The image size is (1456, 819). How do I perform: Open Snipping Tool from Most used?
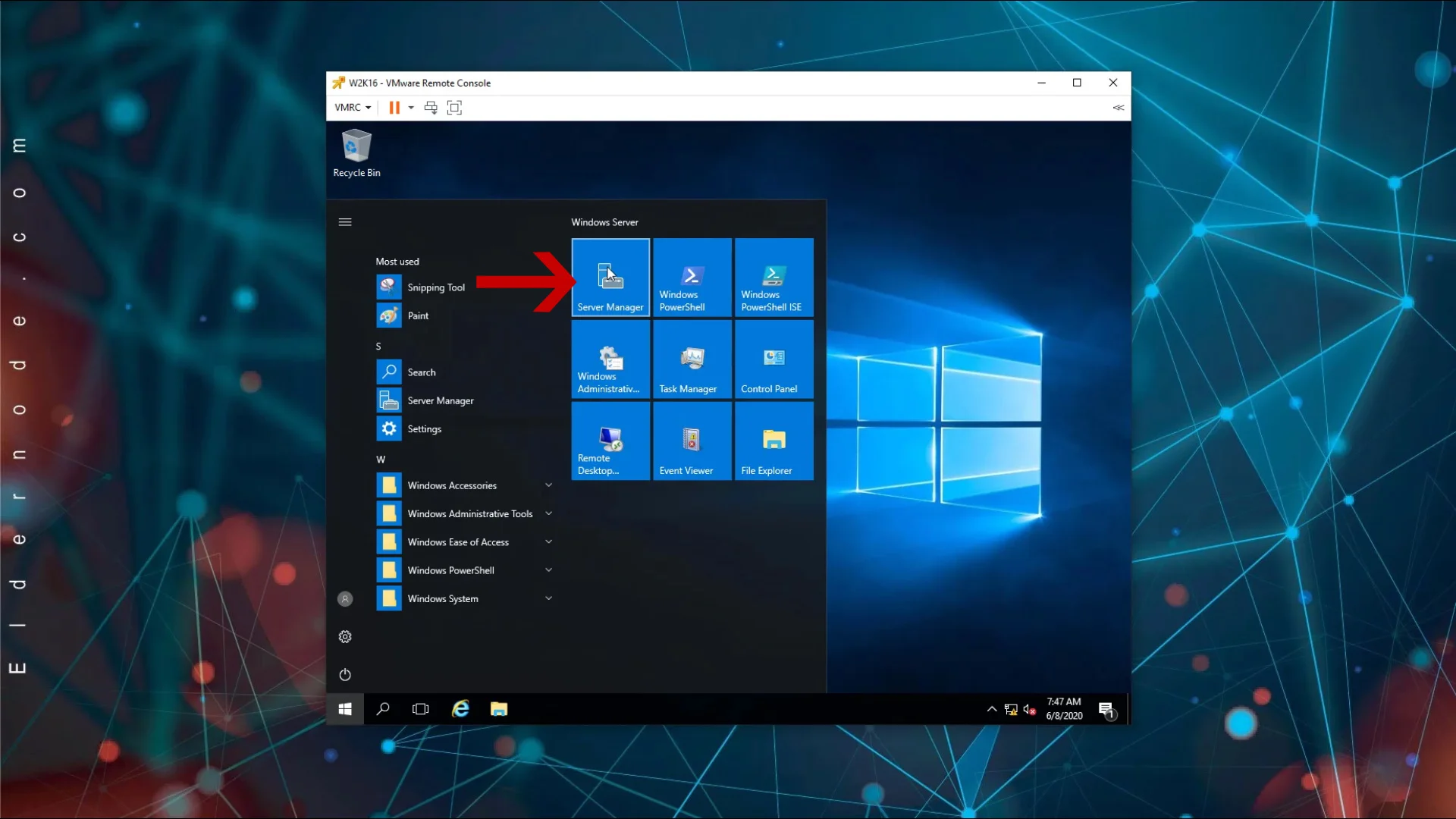coord(436,287)
